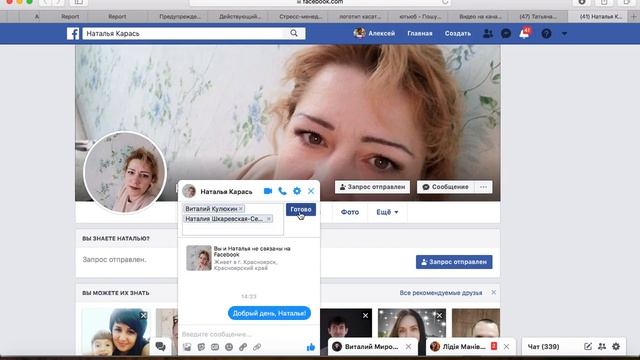Go to Главная in header
Viewport: 640px width, 360px height.
point(420,33)
